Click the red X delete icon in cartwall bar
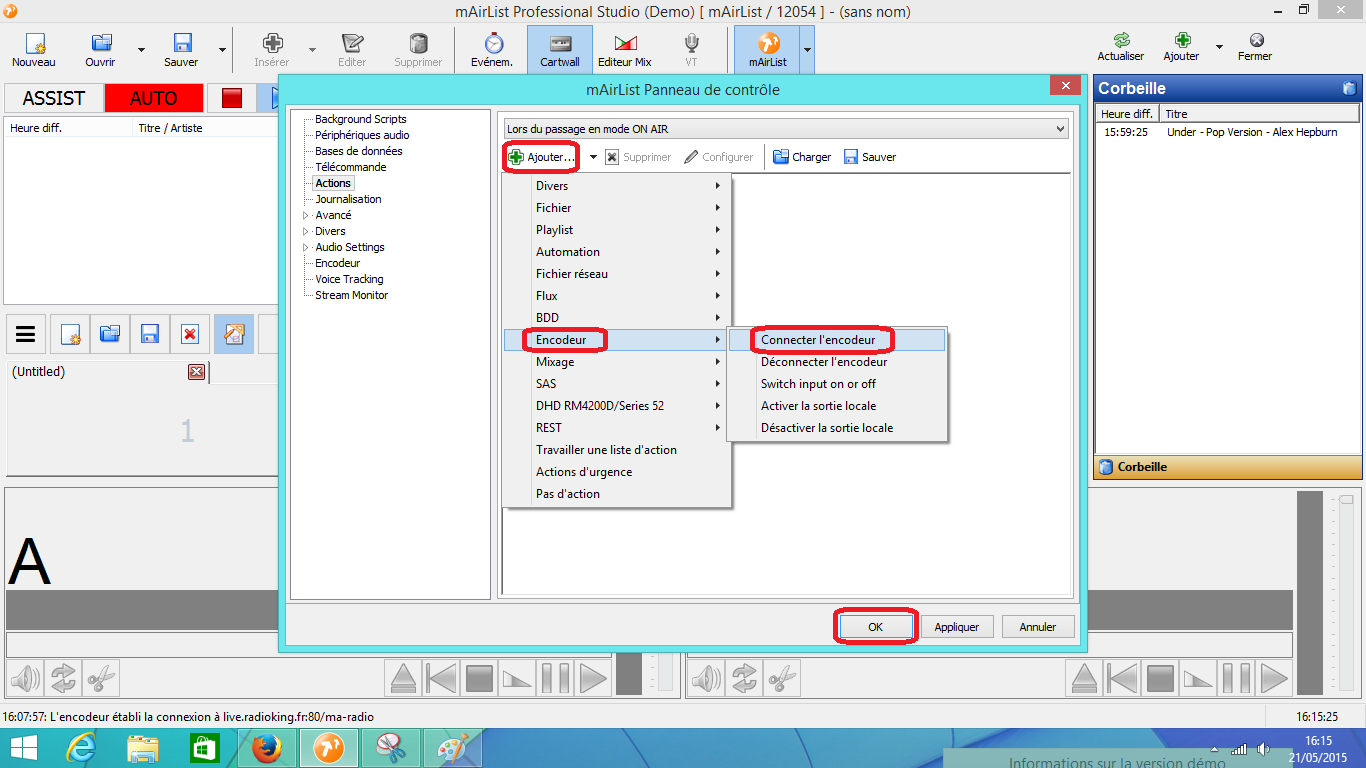 (x=190, y=334)
